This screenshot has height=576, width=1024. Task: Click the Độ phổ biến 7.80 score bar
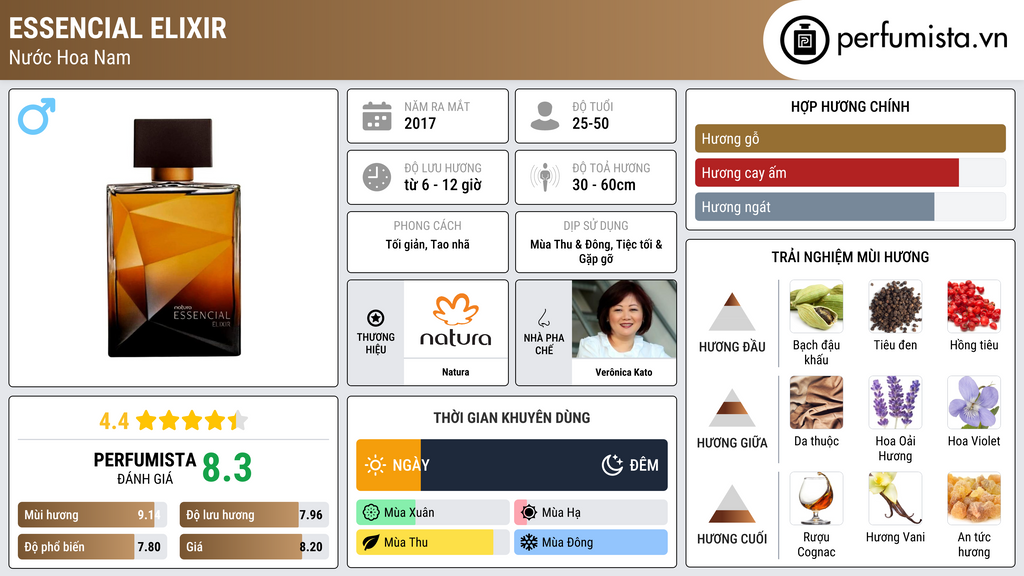coord(92,547)
